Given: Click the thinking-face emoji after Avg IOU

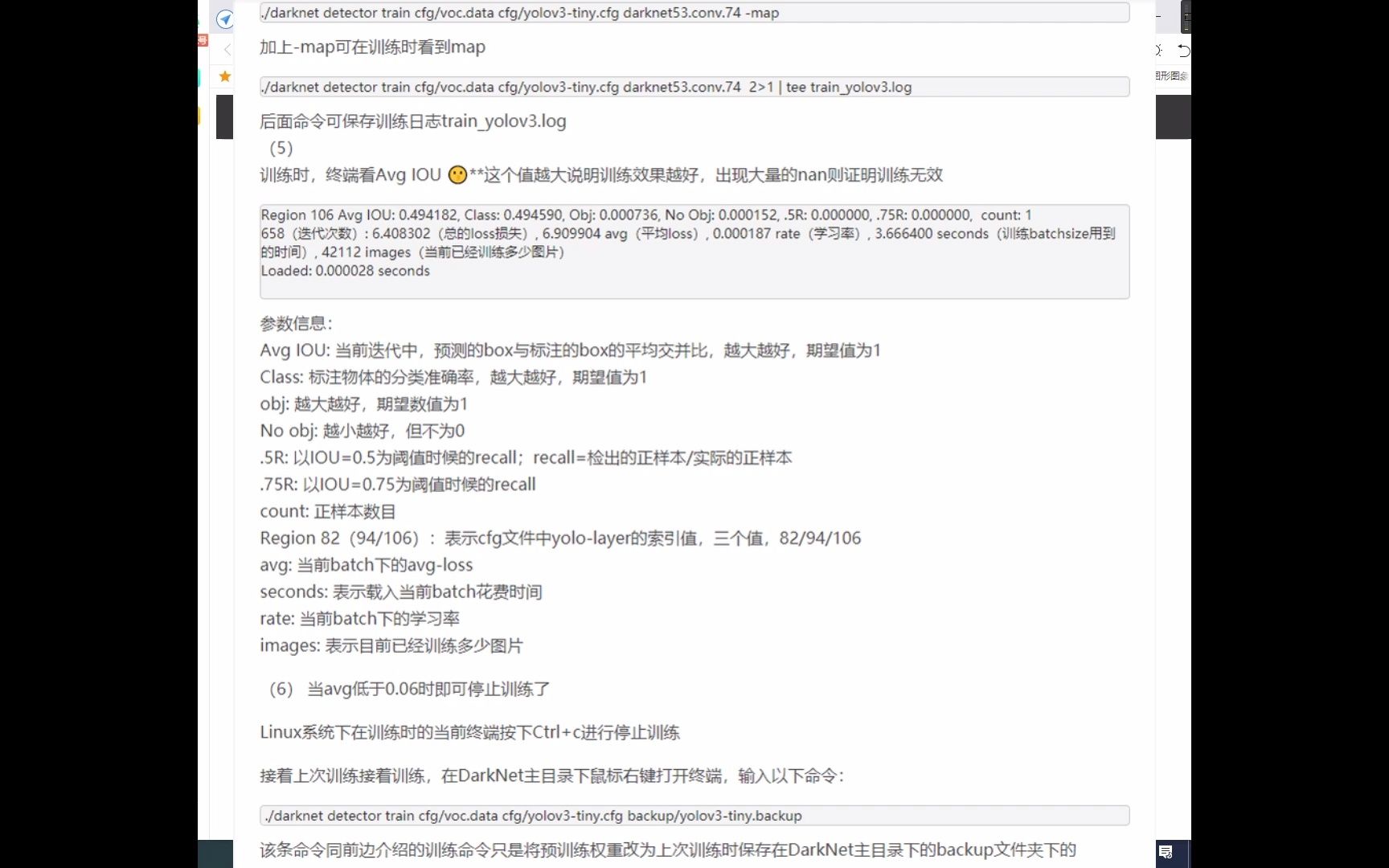Looking at the screenshot, I should [x=457, y=174].
